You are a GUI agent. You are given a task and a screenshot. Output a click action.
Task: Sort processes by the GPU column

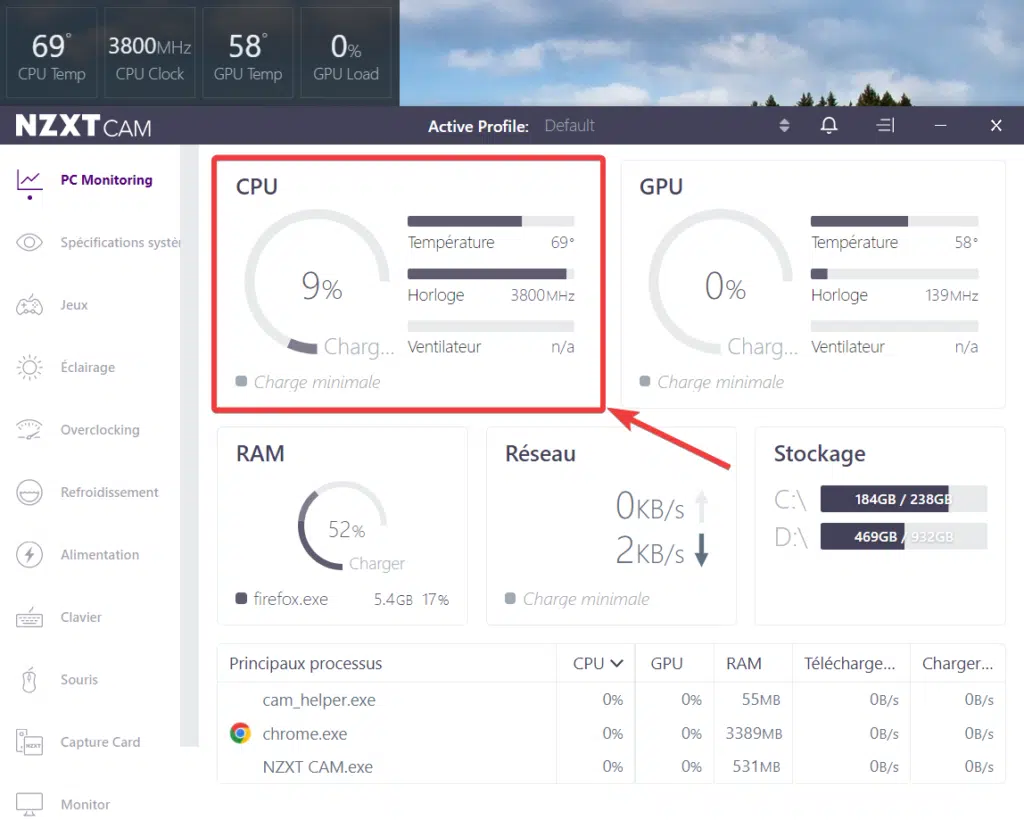pyautogui.click(x=674, y=663)
